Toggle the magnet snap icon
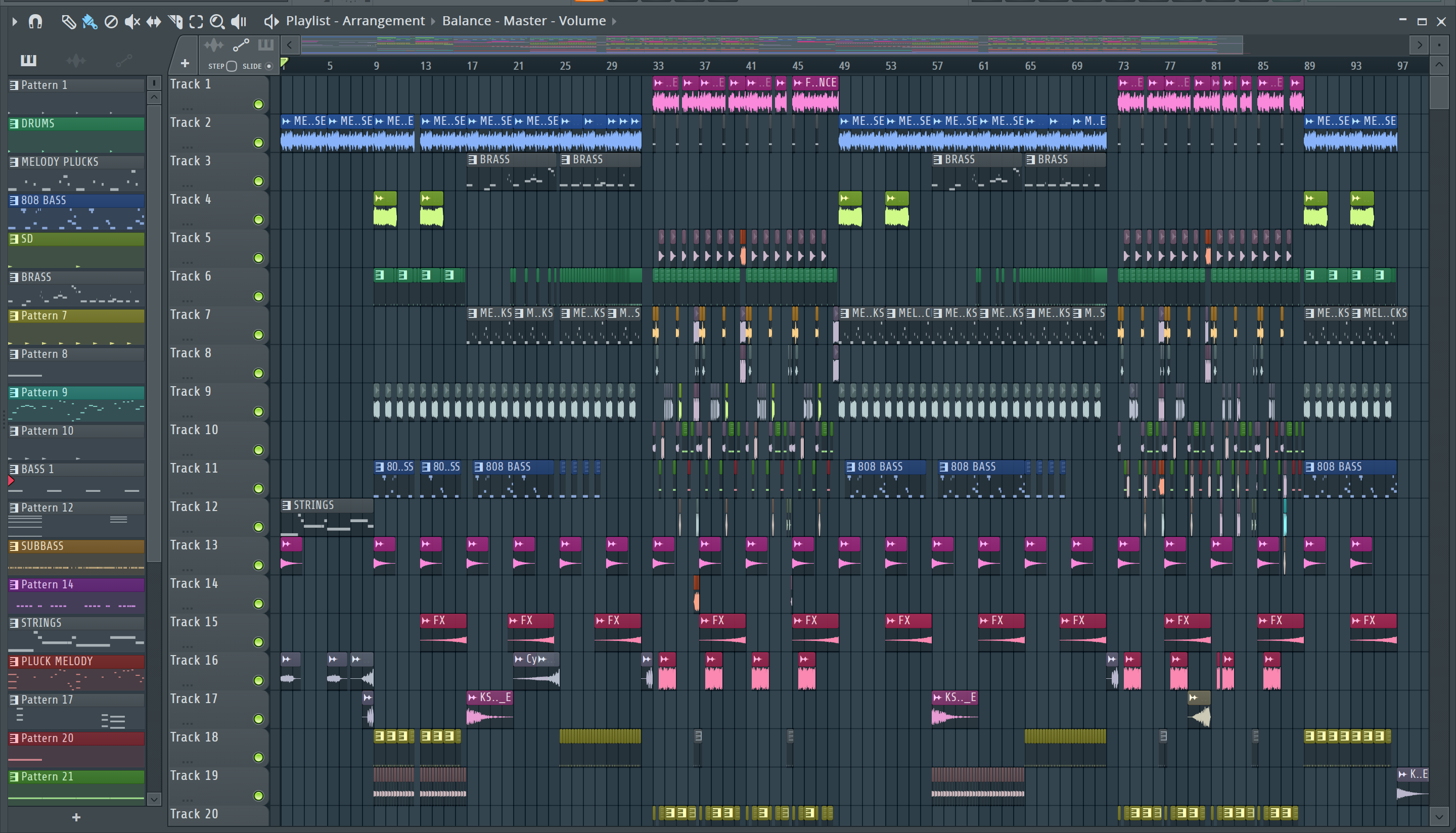This screenshot has width=1456, height=833. (35, 22)
